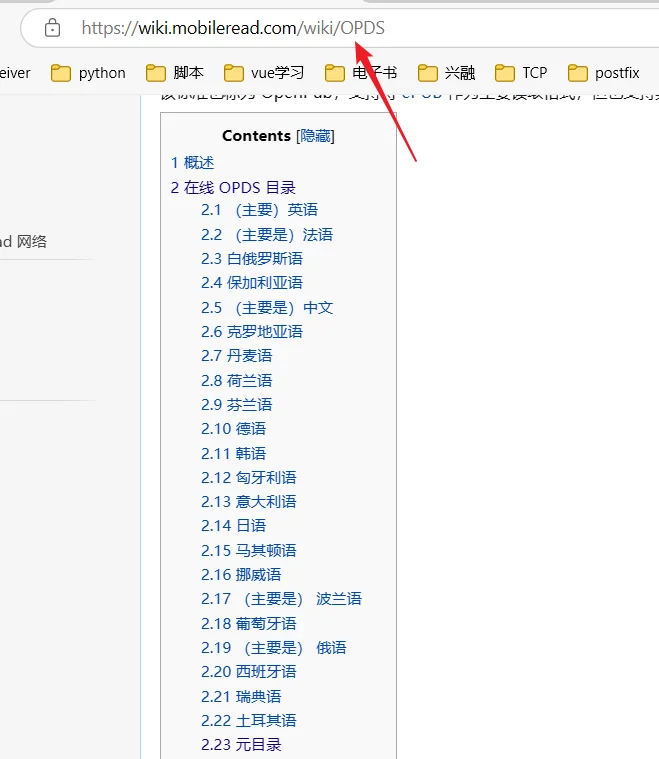Open the python bookmarks folder
Screen dimensions: 659x759
pyautogui.click(x=88, y=73)
